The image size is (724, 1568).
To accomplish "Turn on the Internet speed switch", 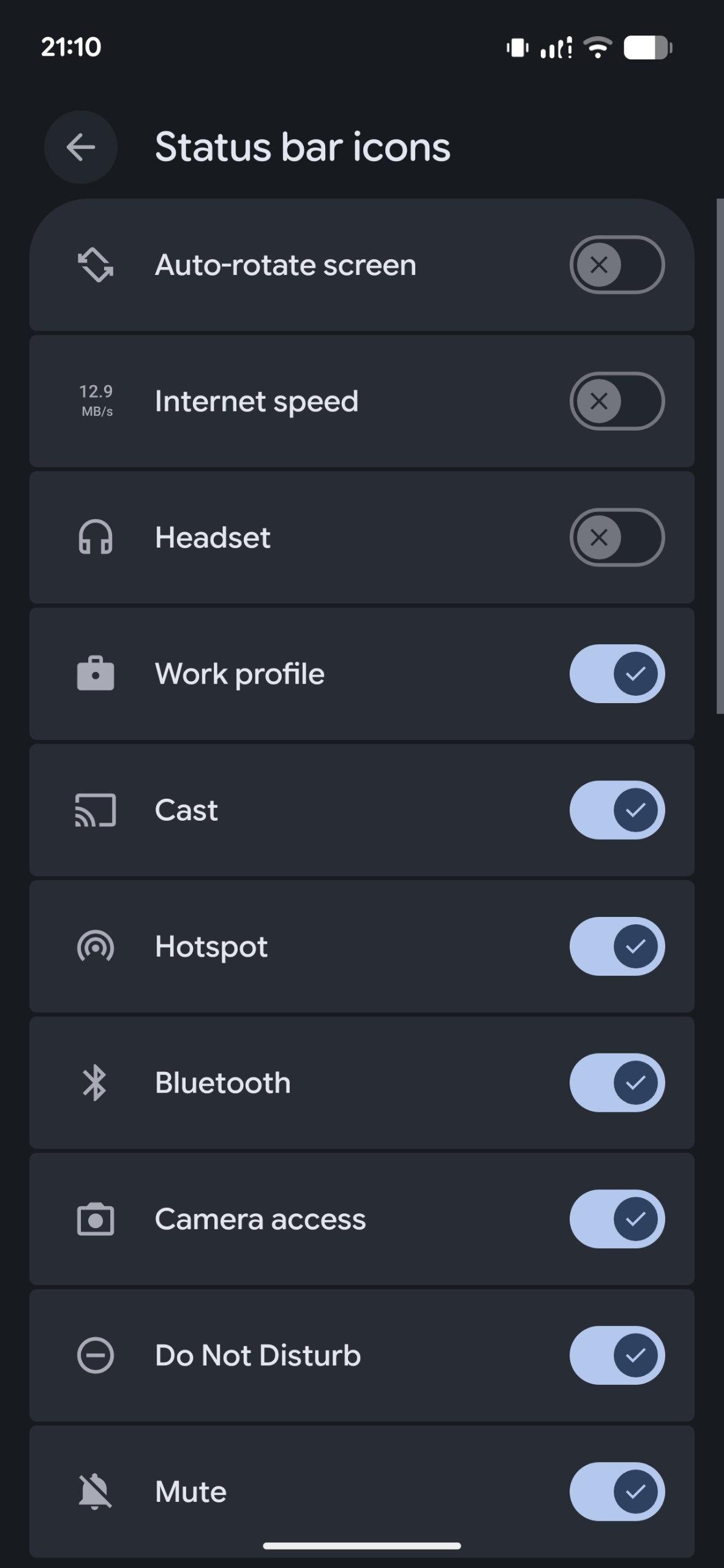I will click(617, 401).
